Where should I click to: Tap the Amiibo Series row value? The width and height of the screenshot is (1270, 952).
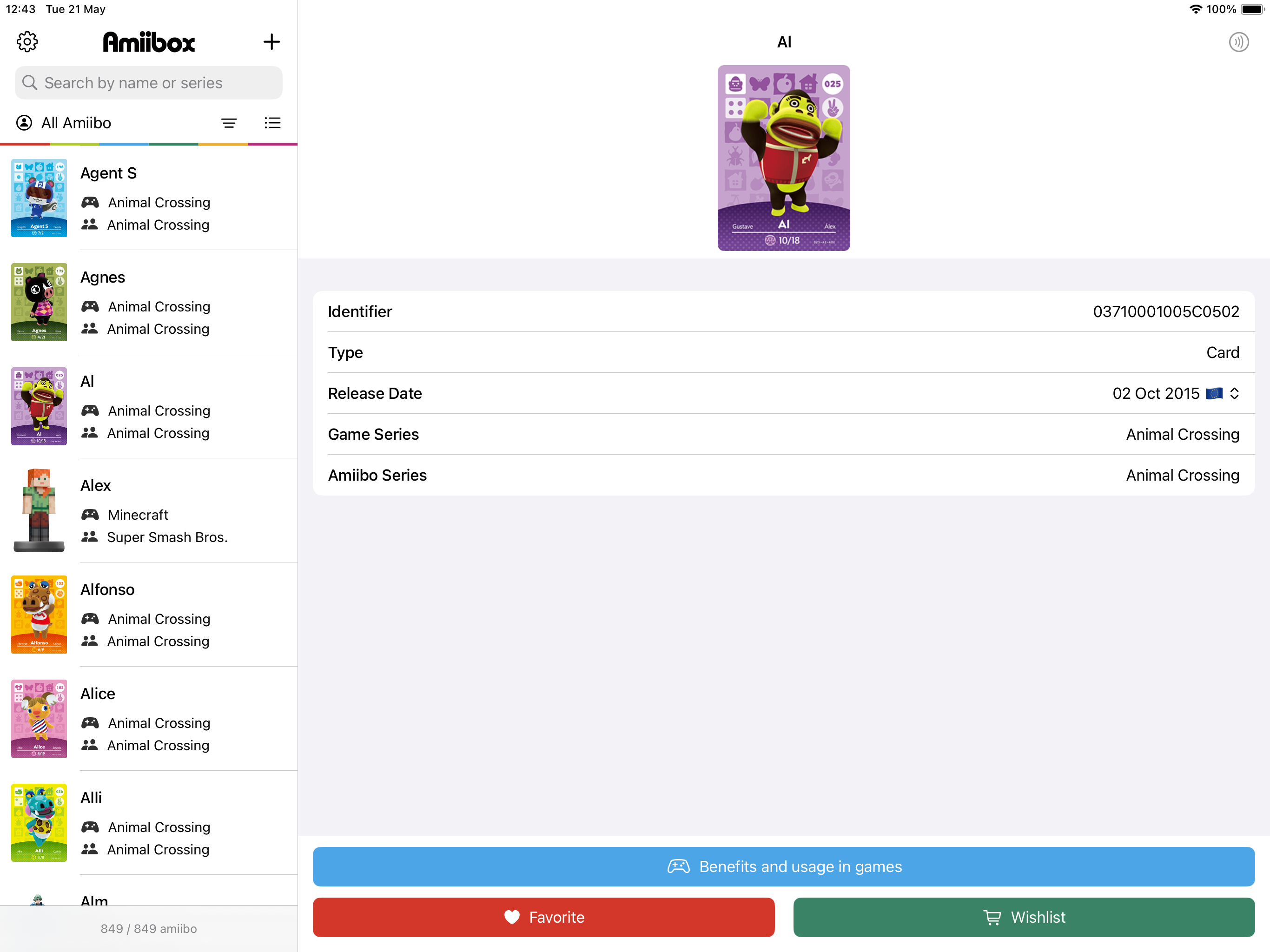tap(1182, 475)
